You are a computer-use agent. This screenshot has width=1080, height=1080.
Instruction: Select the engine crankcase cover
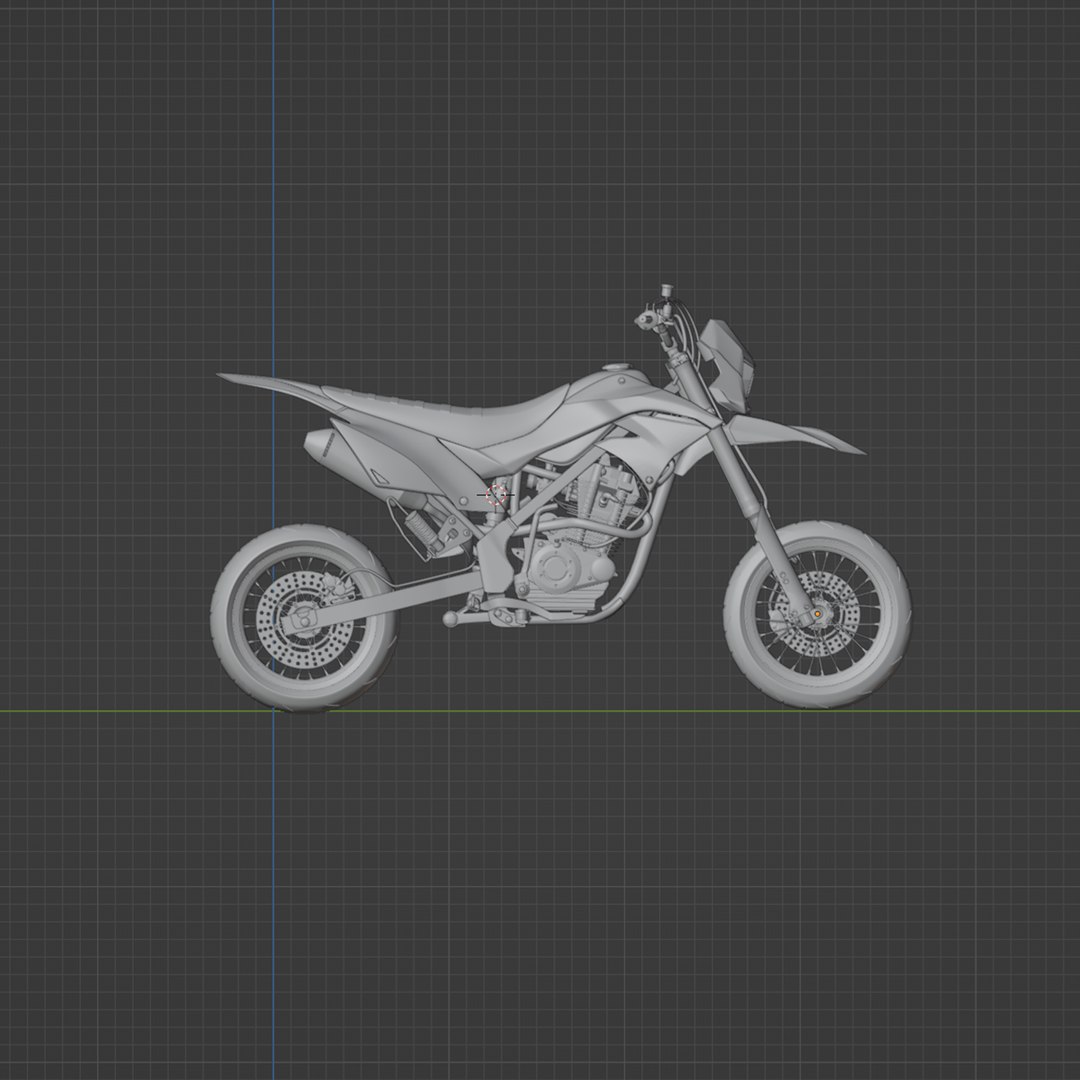click(x=558, y=568)
